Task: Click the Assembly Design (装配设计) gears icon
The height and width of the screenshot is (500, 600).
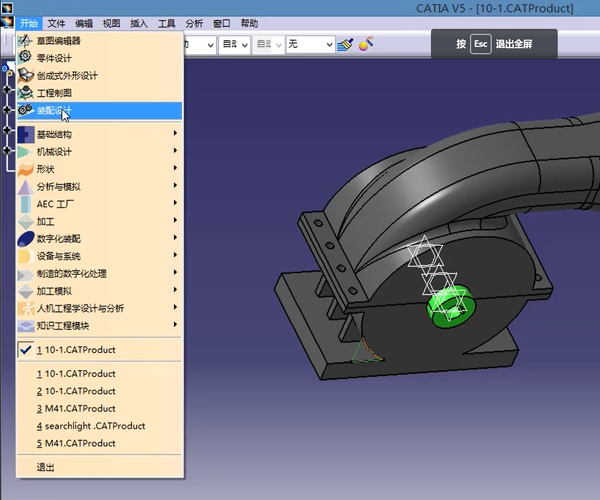Action: click(26, 110)
